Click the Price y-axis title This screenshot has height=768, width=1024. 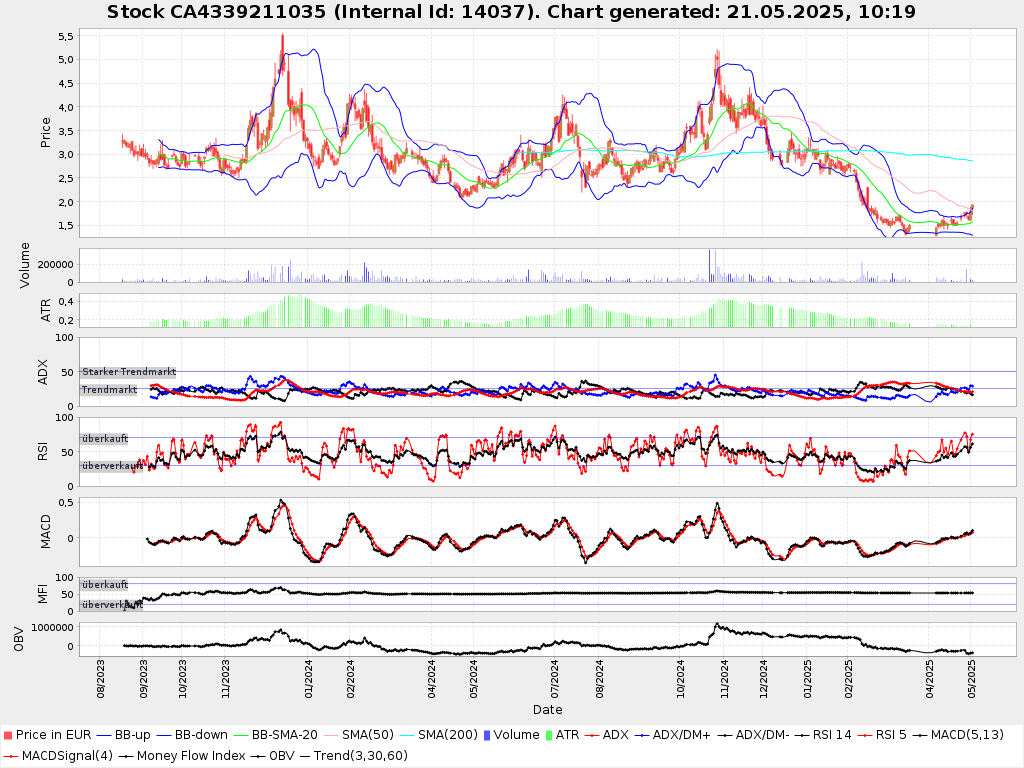click(x=45, y=133)
